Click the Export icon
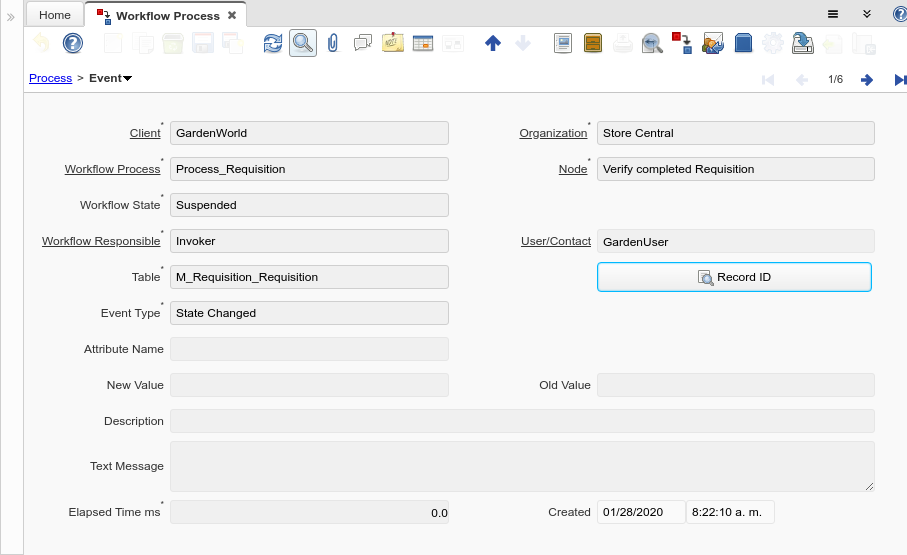Viewport: 907px width, 555px height. coord(802,43)
